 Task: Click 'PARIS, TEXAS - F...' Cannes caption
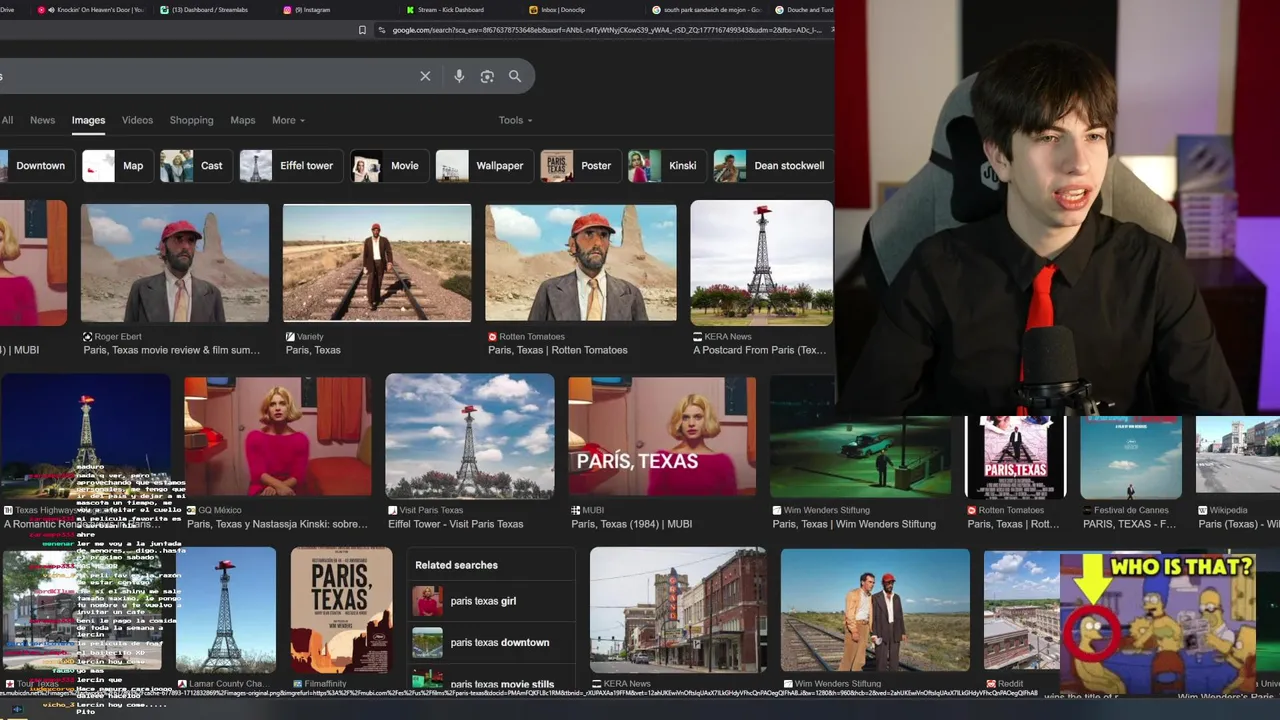[x=1130, y=524]
